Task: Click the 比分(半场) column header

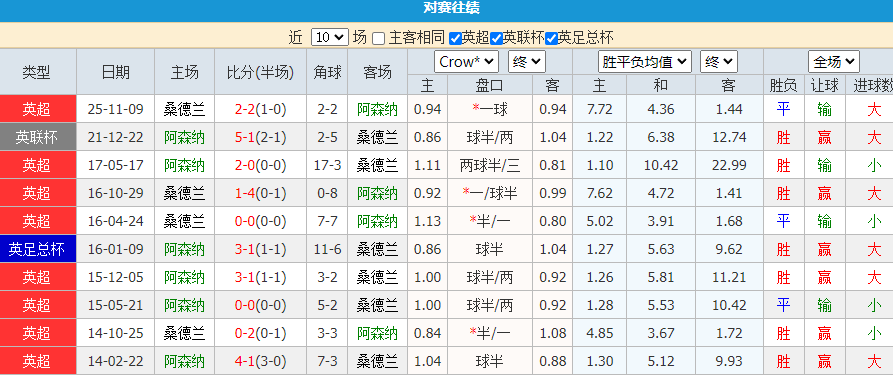Action: [x=260, y=72]
